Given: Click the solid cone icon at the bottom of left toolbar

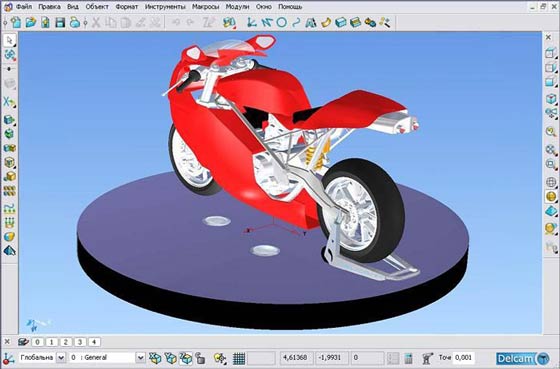Looking at the screenshot, I should pyautogui.click(x=10, y=250).
